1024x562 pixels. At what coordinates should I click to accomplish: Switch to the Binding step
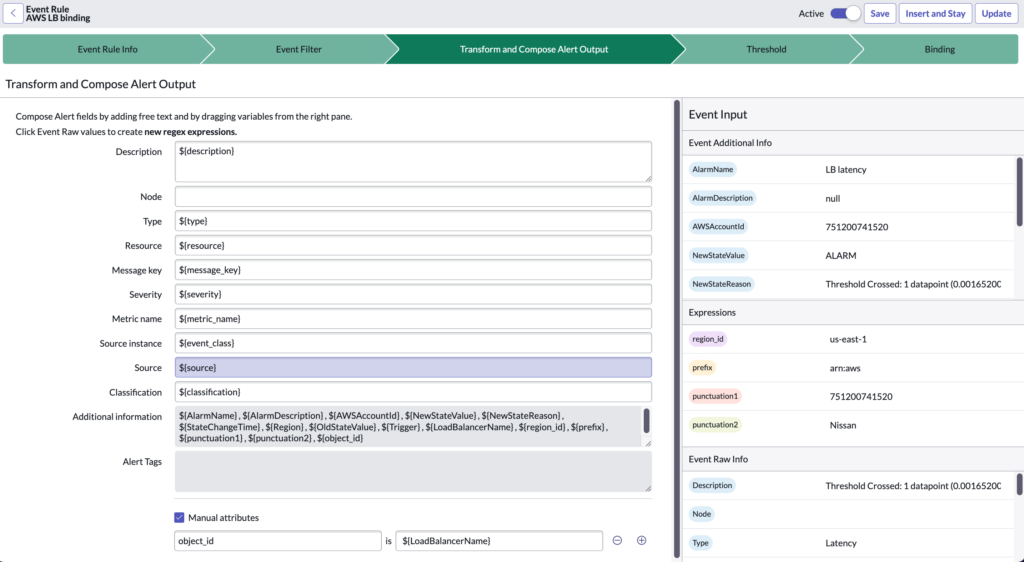point(939,49)
